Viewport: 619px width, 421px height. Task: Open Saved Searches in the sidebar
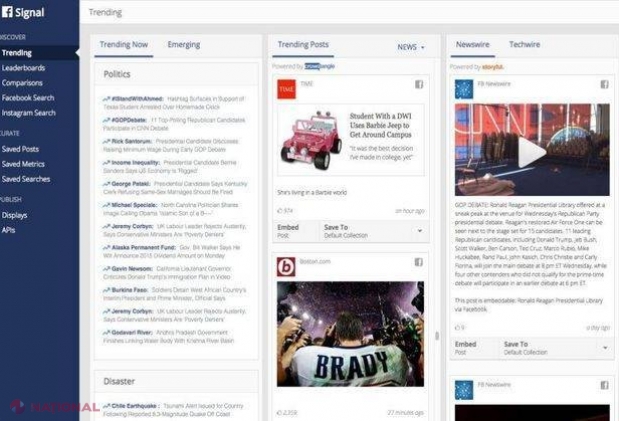point(26,179)
